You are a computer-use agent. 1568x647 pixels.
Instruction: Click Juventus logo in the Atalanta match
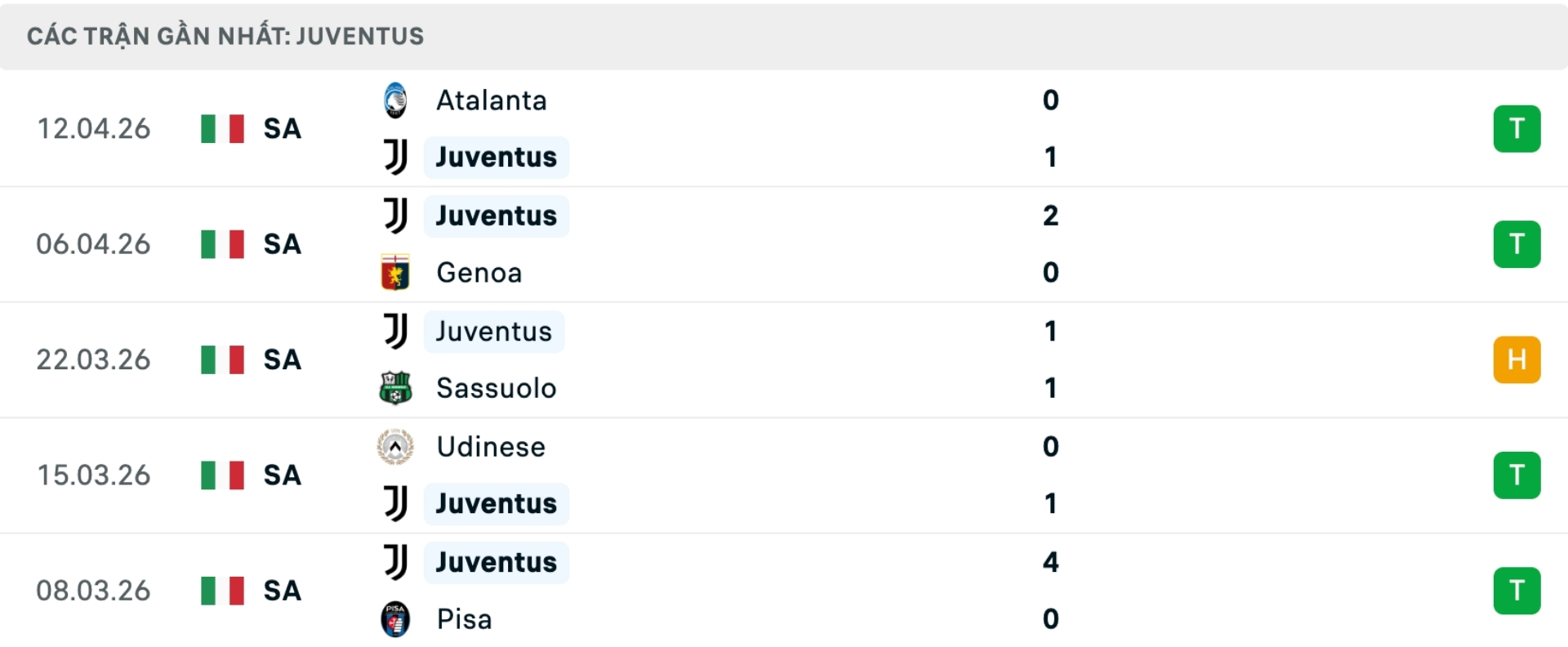point(395,157)
